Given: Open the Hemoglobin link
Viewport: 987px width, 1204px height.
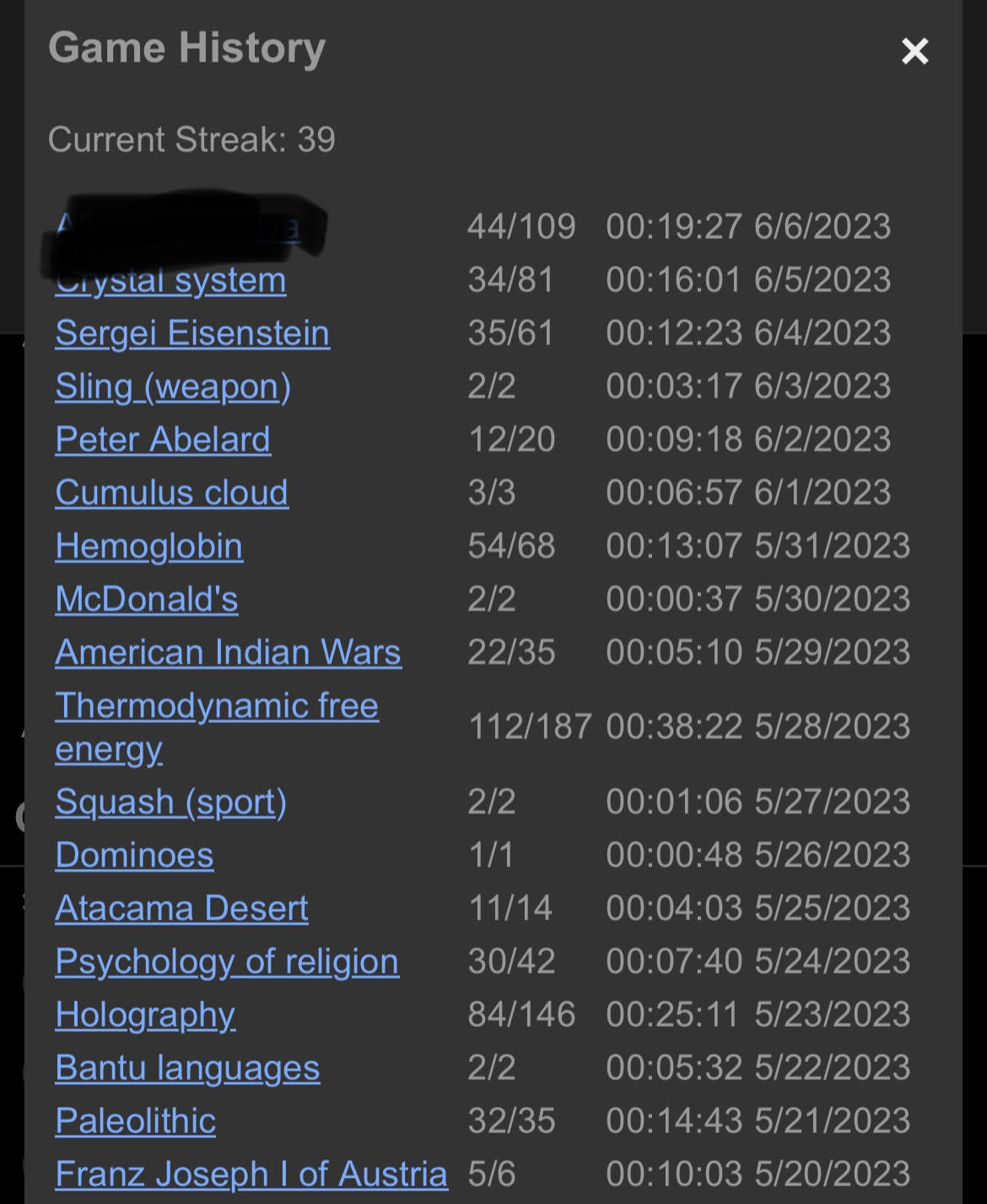Looking at the screenshot, I should [x=148, y=546].
